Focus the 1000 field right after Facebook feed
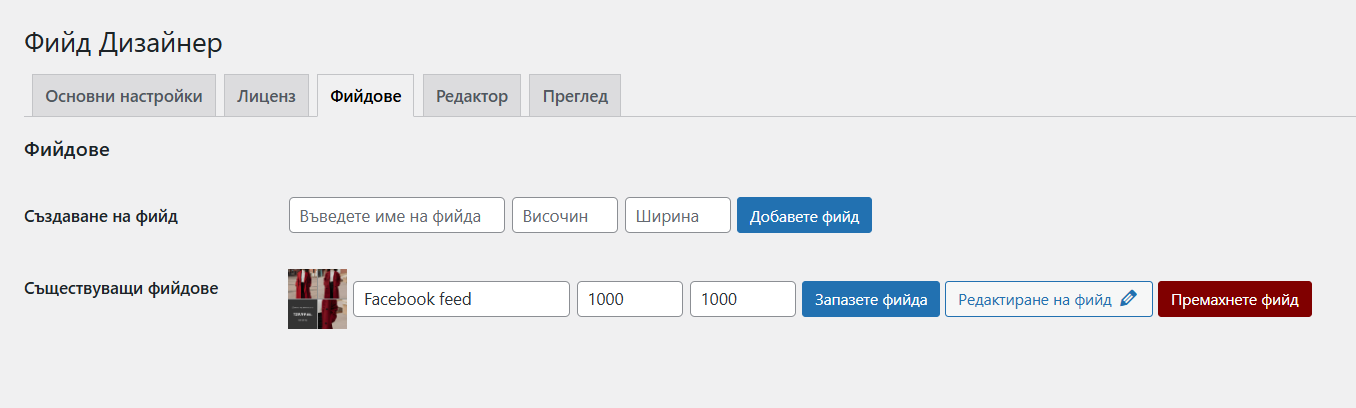The width and height of the screenshot is (1356, 408). coord(629,299)
